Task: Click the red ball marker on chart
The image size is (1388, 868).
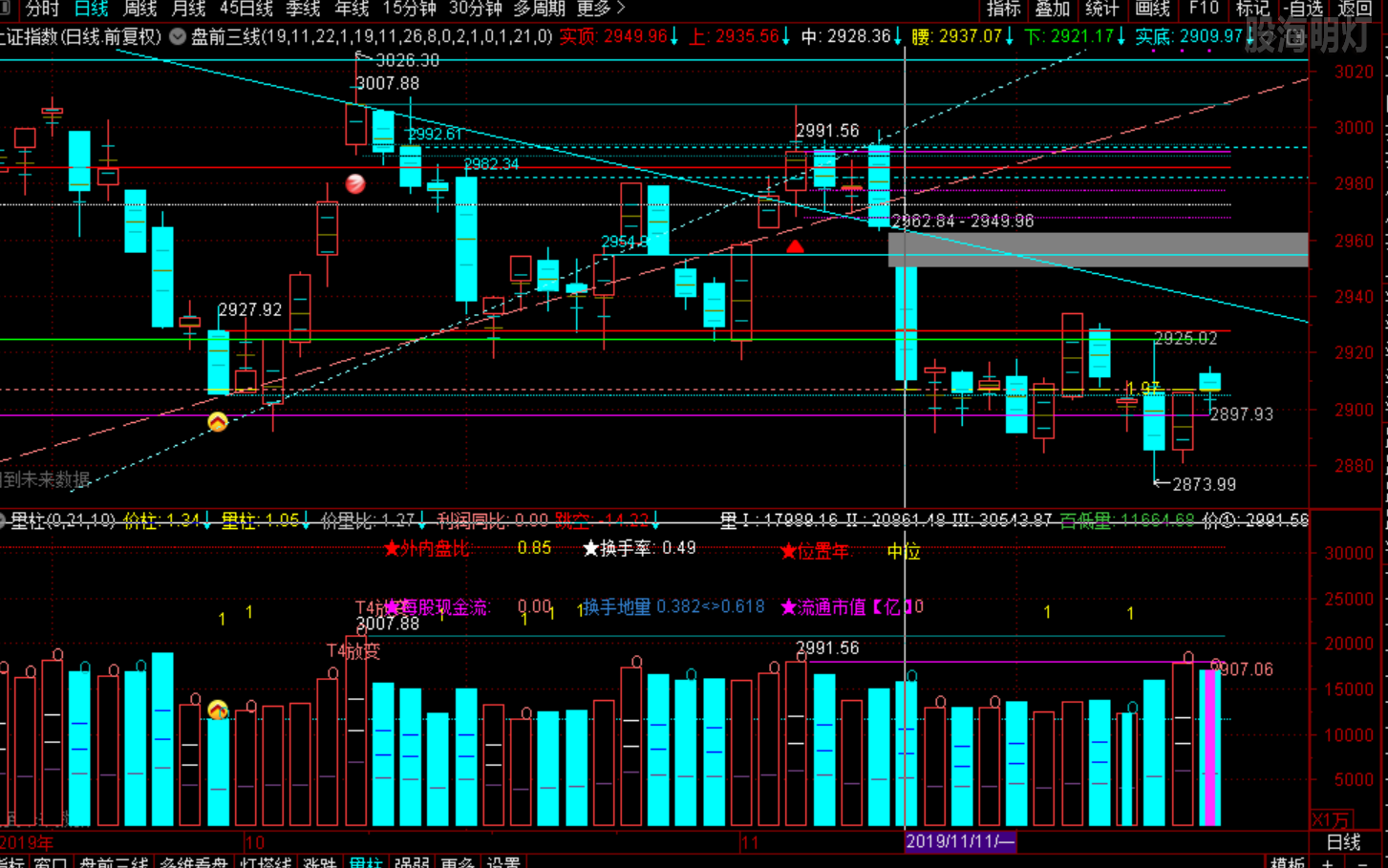Action: [x=355, y=183]
